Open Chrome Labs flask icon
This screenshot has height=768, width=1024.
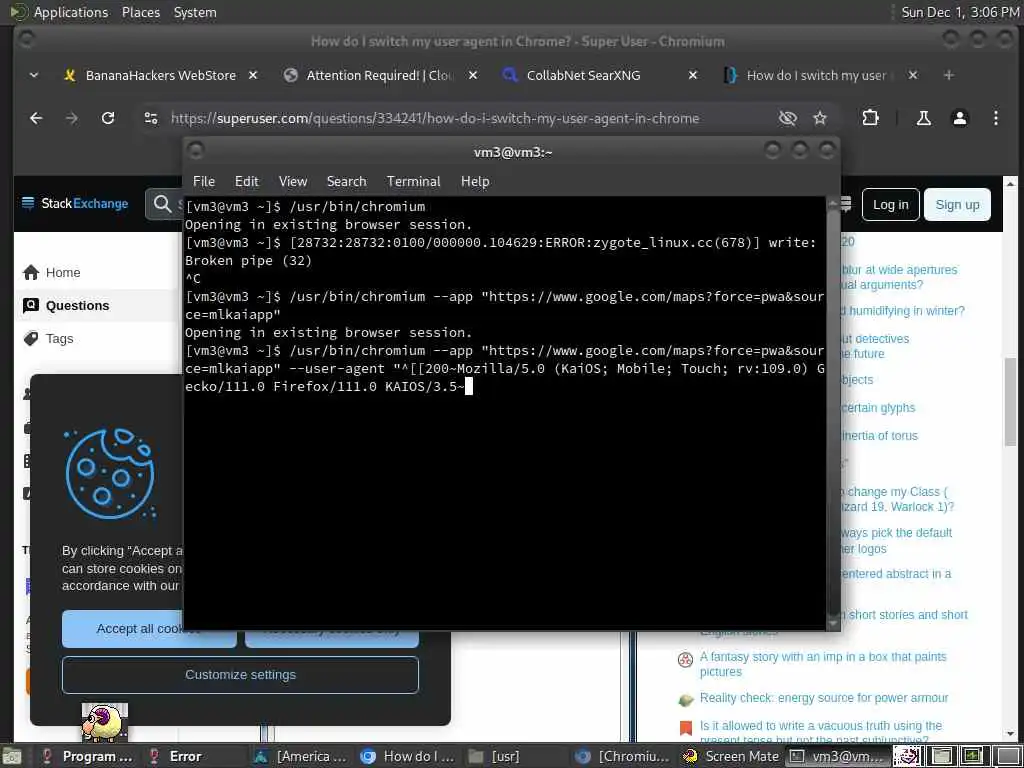point(923,118)
